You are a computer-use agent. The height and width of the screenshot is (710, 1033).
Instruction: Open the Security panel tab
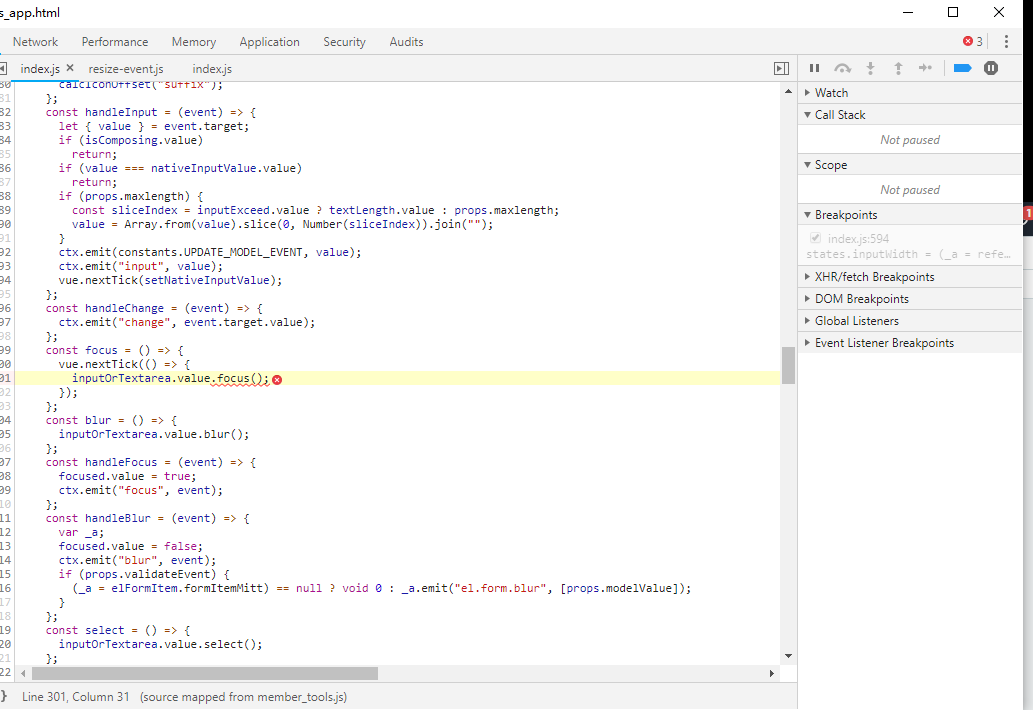[344, 41]
